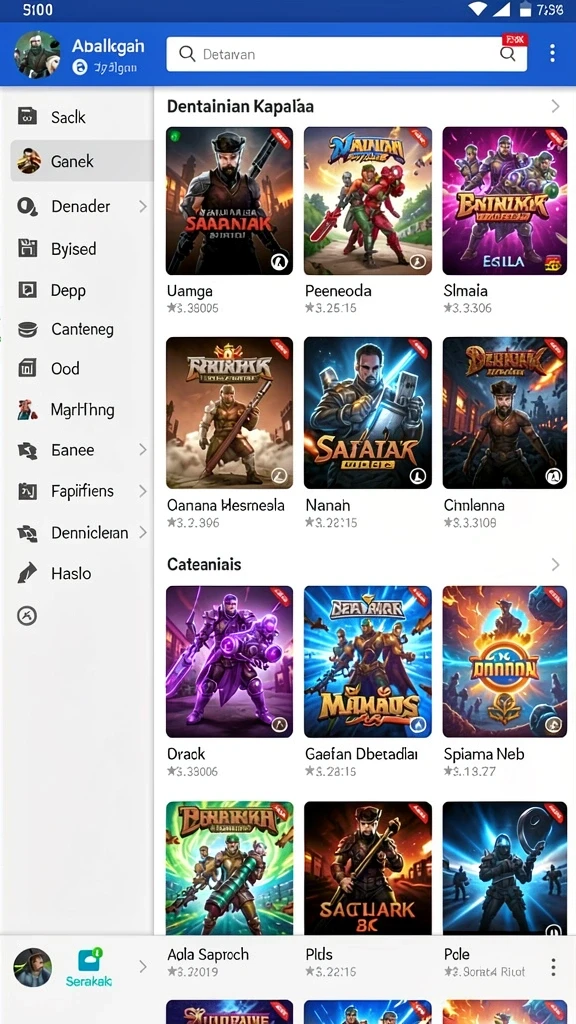Click the round badge on Drack cover

(280, 724)
